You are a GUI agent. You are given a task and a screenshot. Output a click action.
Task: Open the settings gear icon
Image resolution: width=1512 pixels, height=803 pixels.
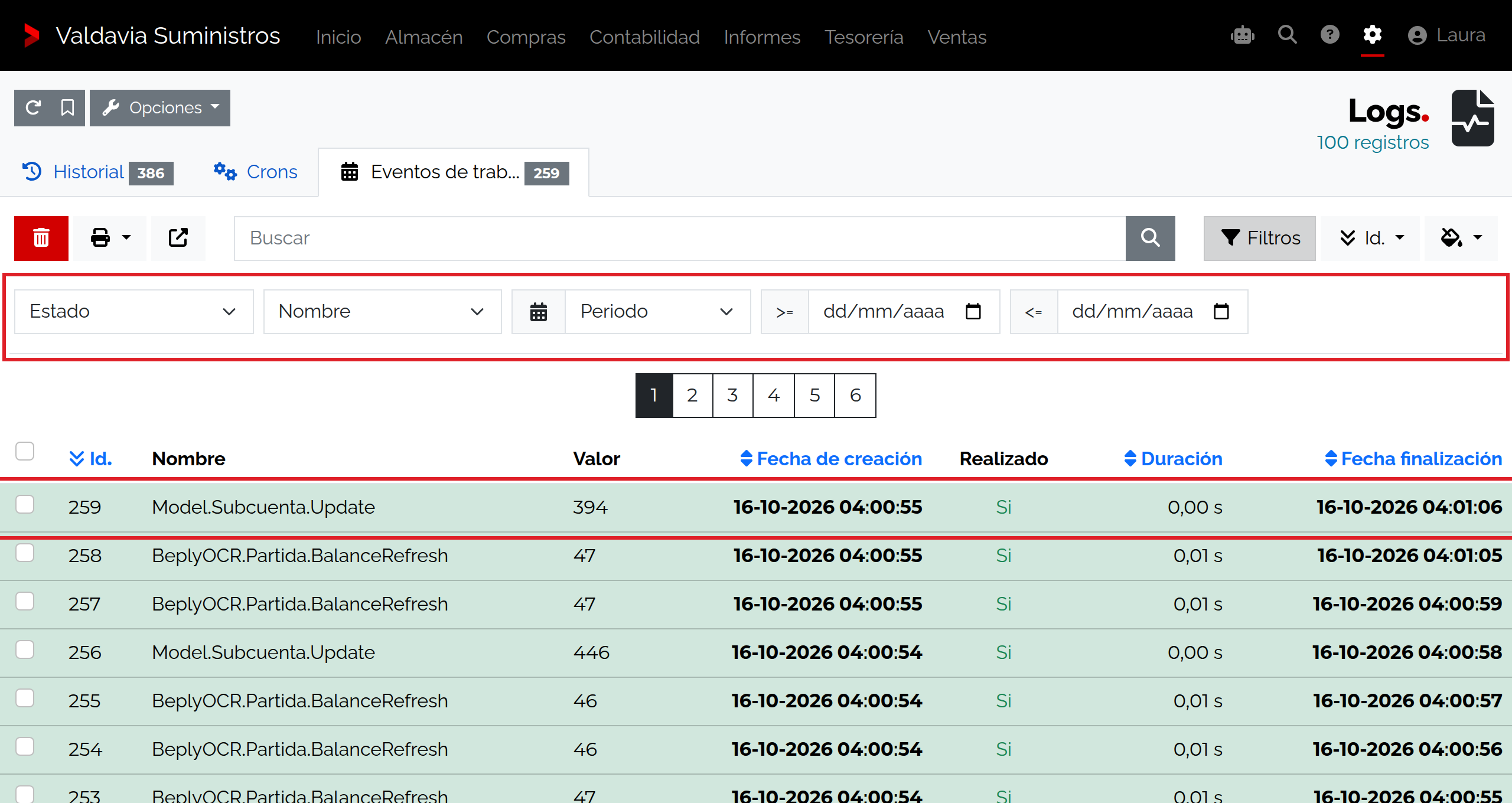[x=1373, y=35]
